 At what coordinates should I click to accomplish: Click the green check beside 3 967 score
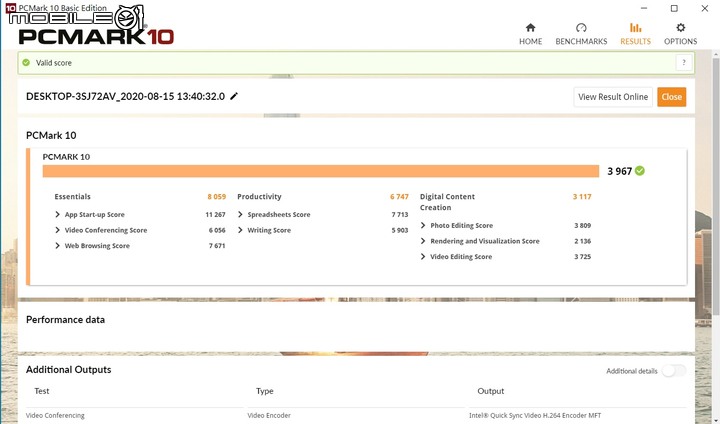click(x=640, y=171)
